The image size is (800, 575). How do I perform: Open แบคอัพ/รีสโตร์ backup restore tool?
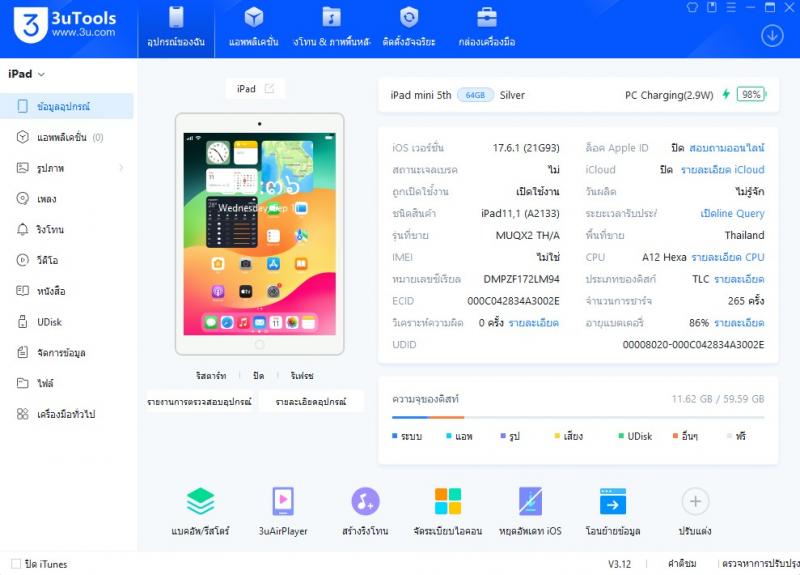coord(200,511)
